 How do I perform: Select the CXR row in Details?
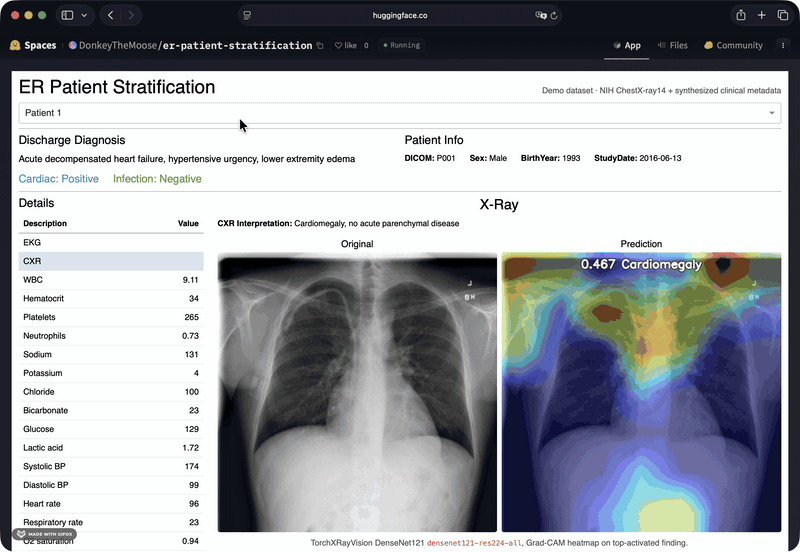coord(111,261)
